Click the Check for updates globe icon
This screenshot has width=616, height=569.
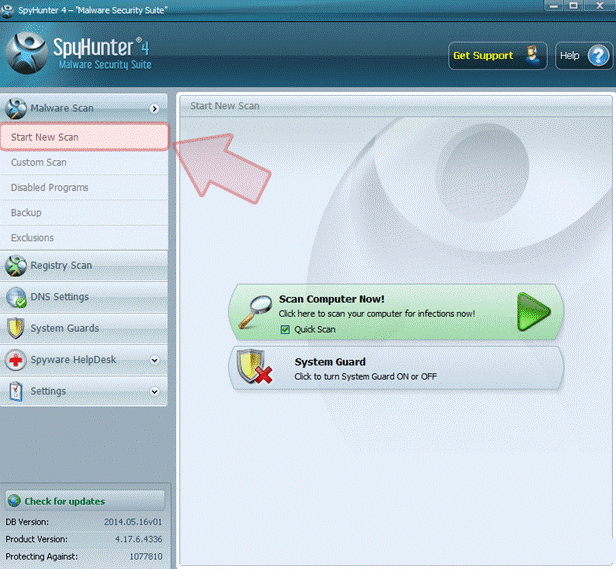14,501
